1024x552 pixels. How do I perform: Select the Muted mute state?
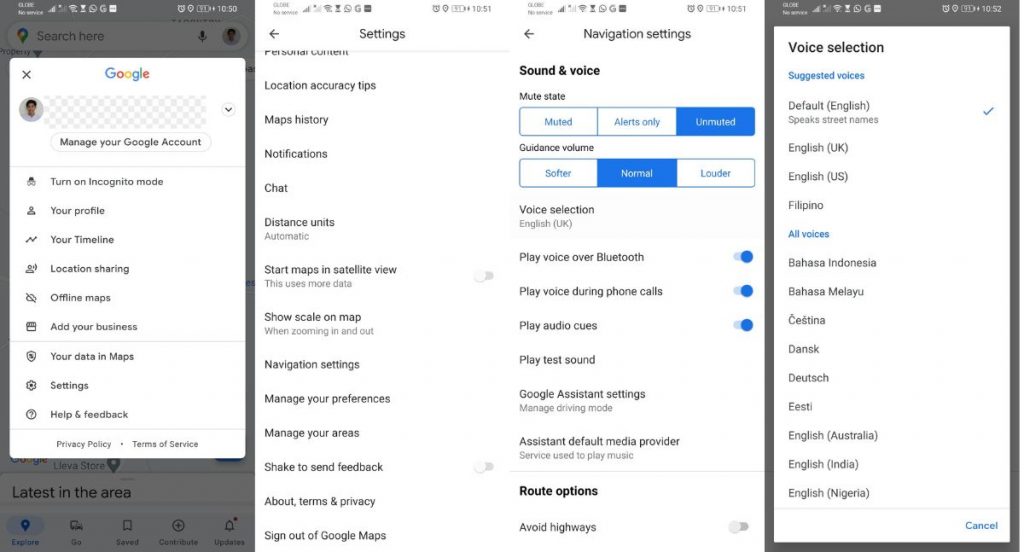tap(558, 122)
